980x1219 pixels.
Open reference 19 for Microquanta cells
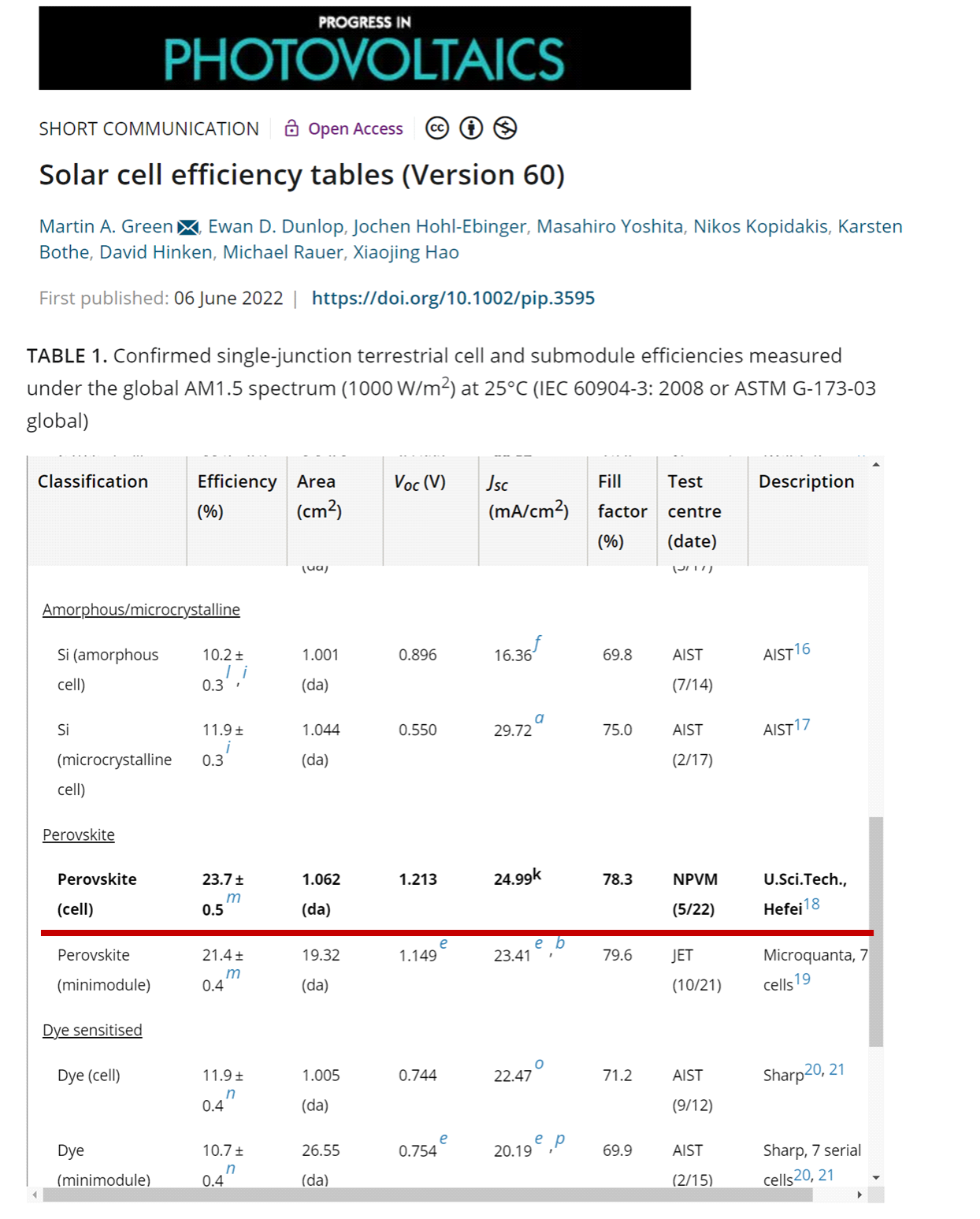(802, 979)
